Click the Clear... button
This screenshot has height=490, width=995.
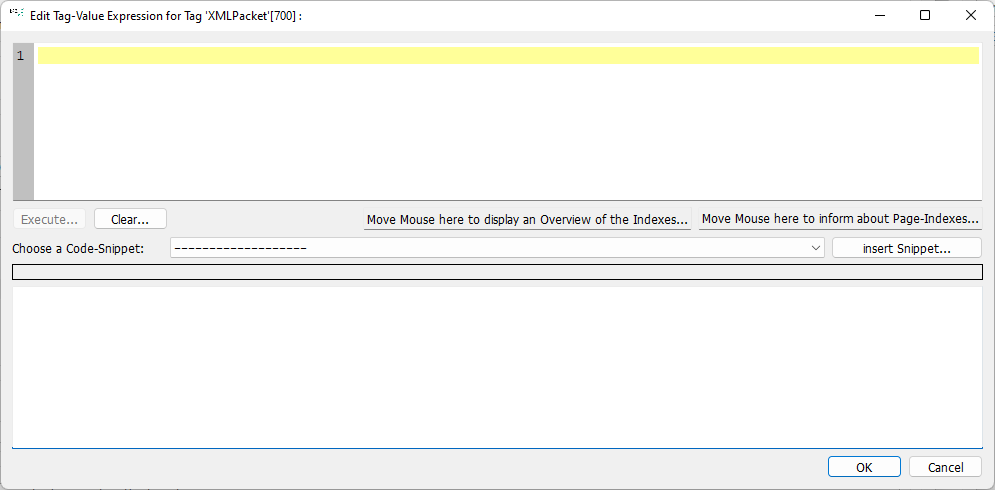(130, 219)
